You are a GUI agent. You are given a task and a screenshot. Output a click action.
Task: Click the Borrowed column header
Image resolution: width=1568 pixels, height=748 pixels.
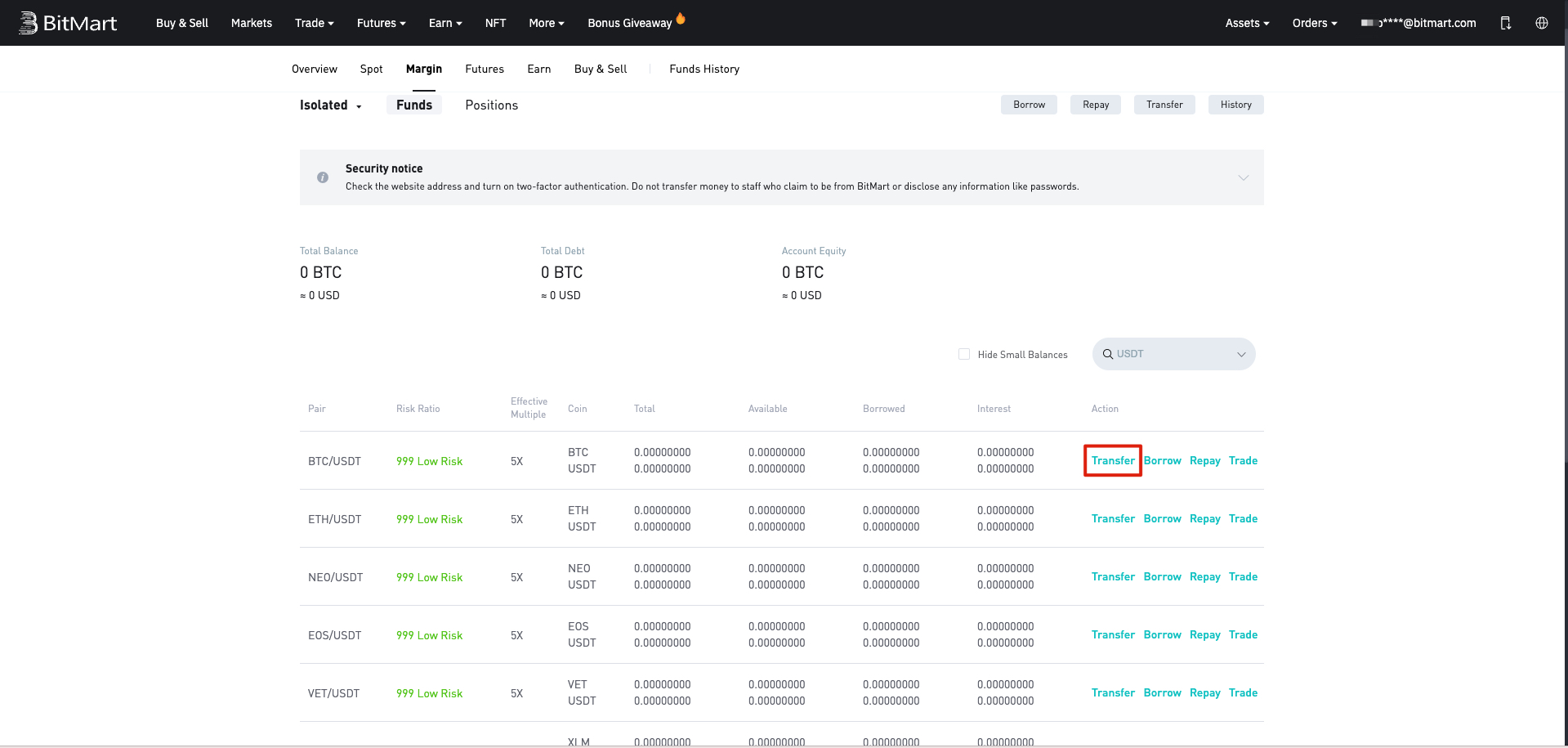(884, 409)
